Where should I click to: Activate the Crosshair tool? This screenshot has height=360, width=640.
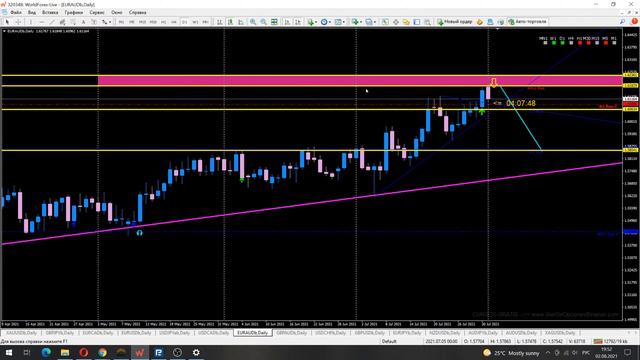pos(18,22)
